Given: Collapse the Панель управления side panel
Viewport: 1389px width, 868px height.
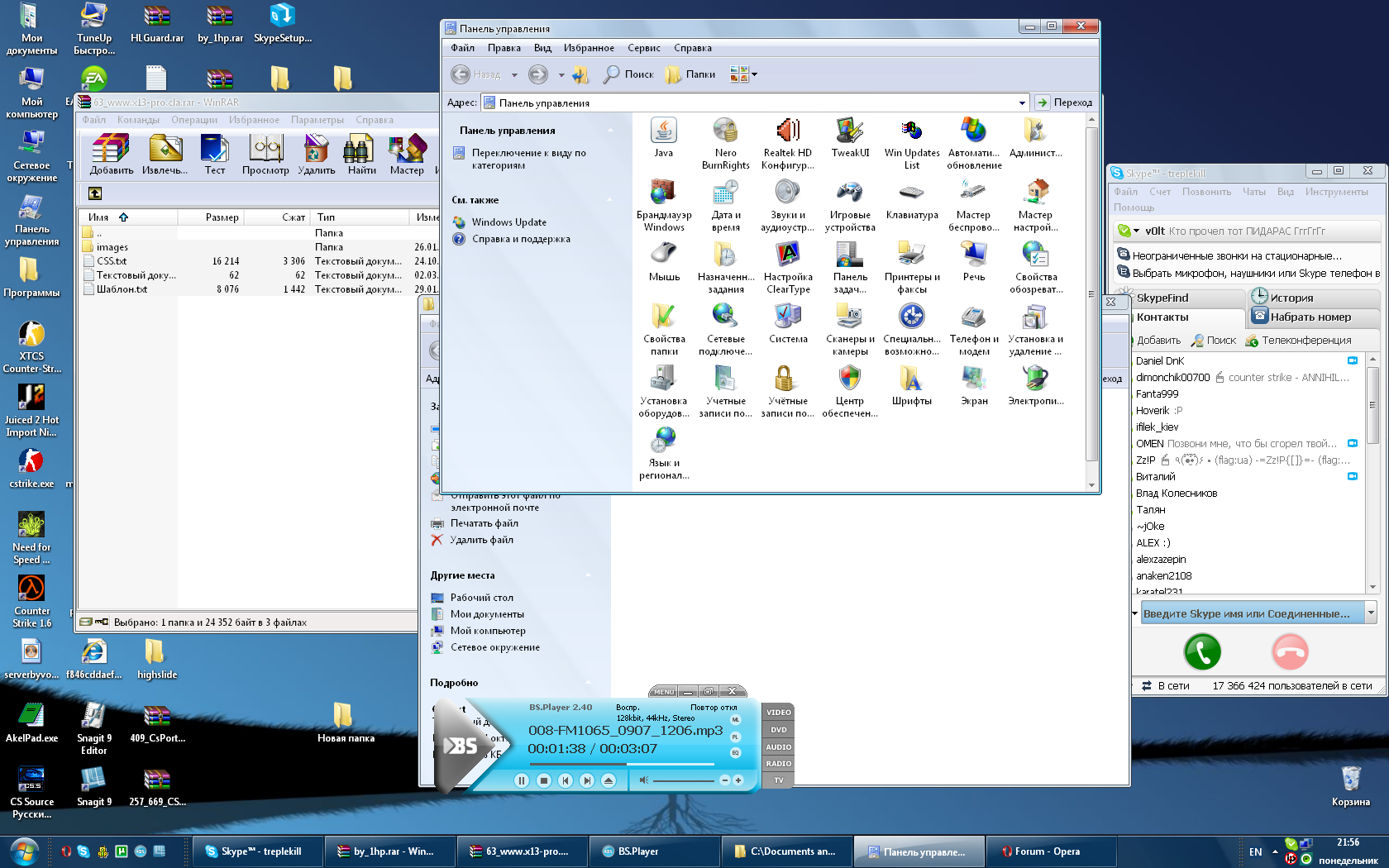Looking at the screenshot, I should click(611, 131).
